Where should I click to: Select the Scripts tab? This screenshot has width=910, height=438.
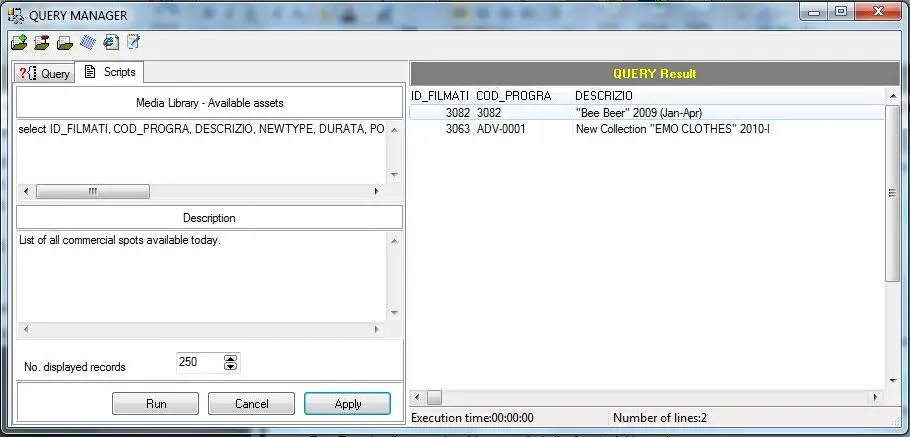pos(110,73)
